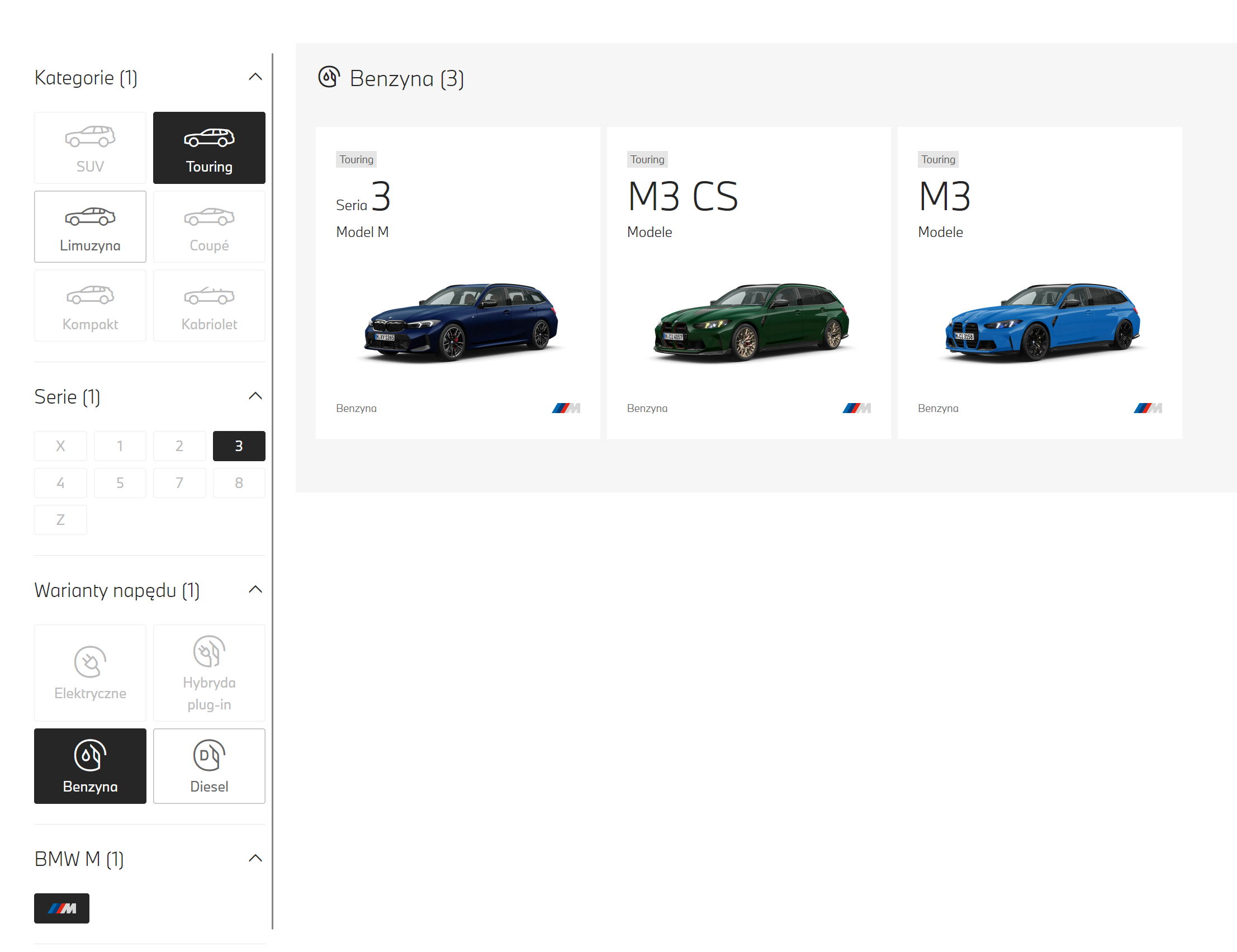Select the SUV category filter
Viewport: 1237px width, 952px height.
[90, 148]
